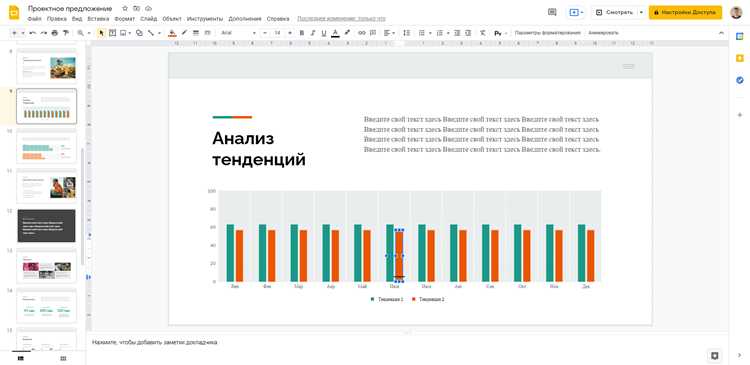
Task: Open Google Keep side panel
Action: coord(740,58)
